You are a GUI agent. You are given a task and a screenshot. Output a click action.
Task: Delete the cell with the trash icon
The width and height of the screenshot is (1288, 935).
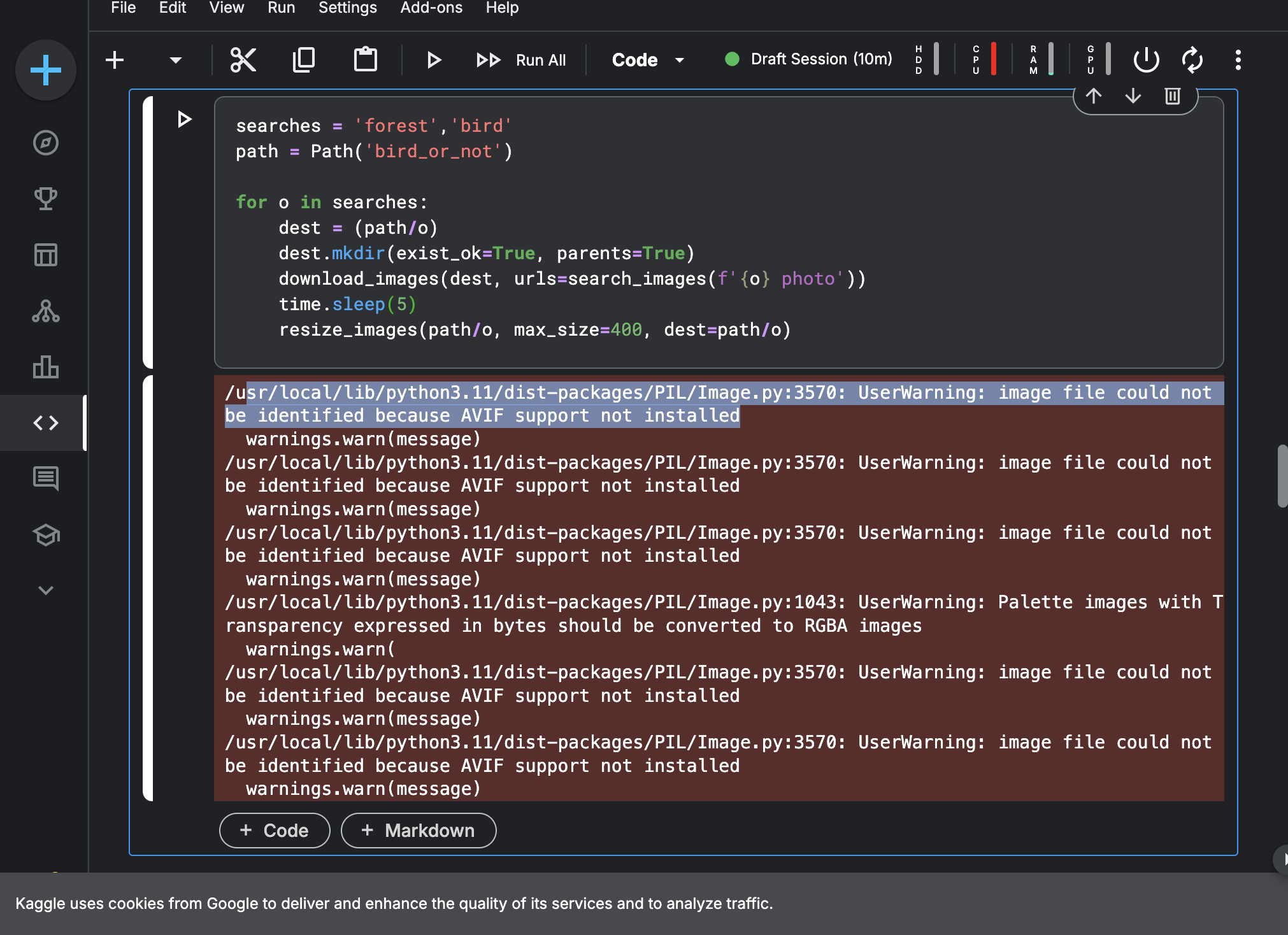1172,96
